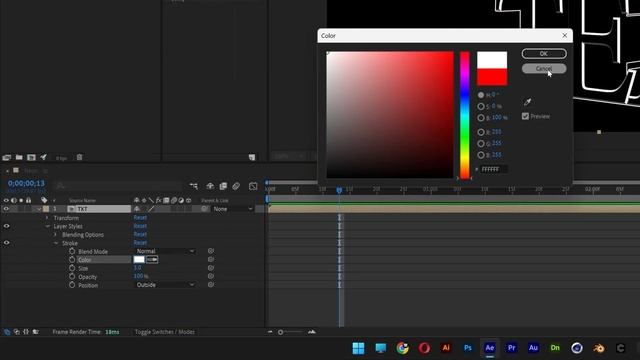Open the graph editor icon
Image resolution: width=640 pixels, height=360 pixels.
253,186
